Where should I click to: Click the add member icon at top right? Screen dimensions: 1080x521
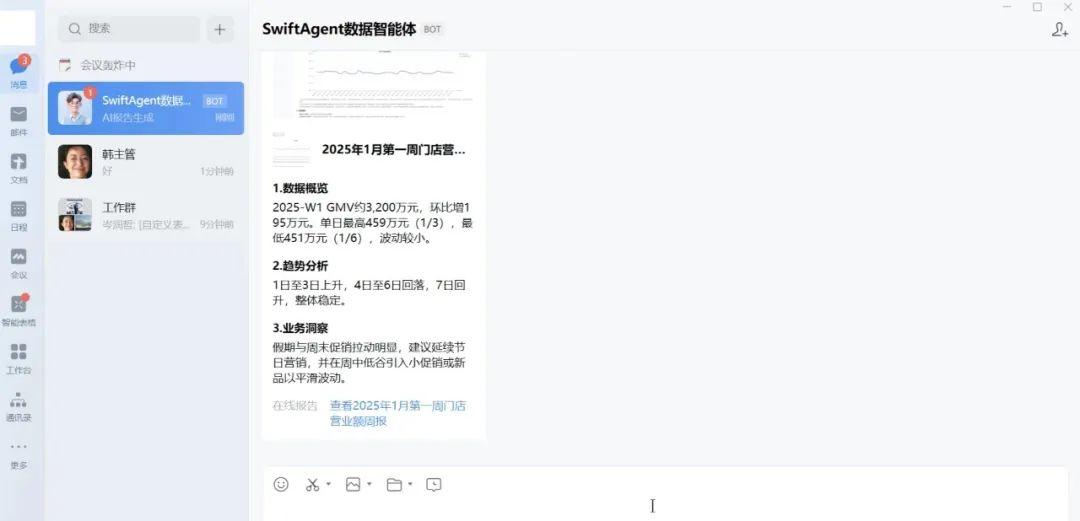coord(1059,30)
